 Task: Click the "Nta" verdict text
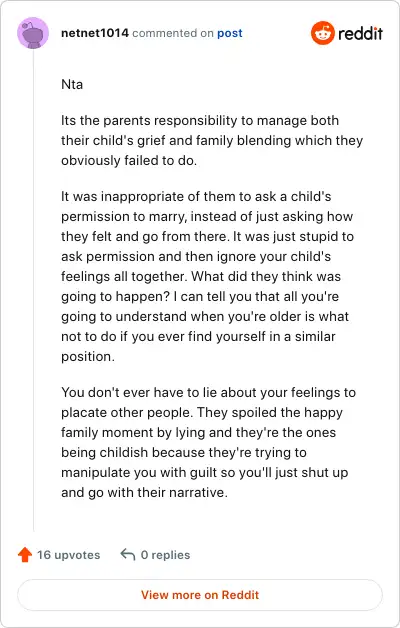point(72,85)
